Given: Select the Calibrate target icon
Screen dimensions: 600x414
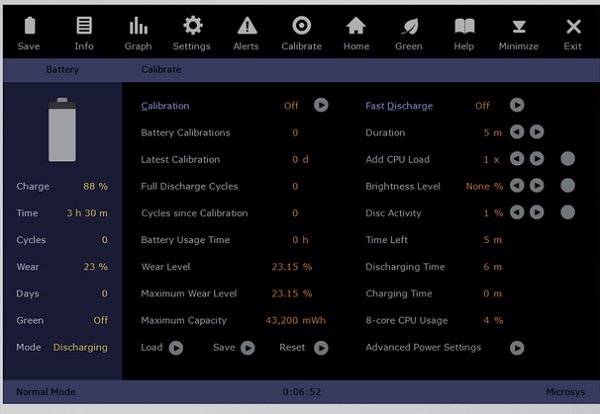Looking at the screenshot, I should 301,27.
